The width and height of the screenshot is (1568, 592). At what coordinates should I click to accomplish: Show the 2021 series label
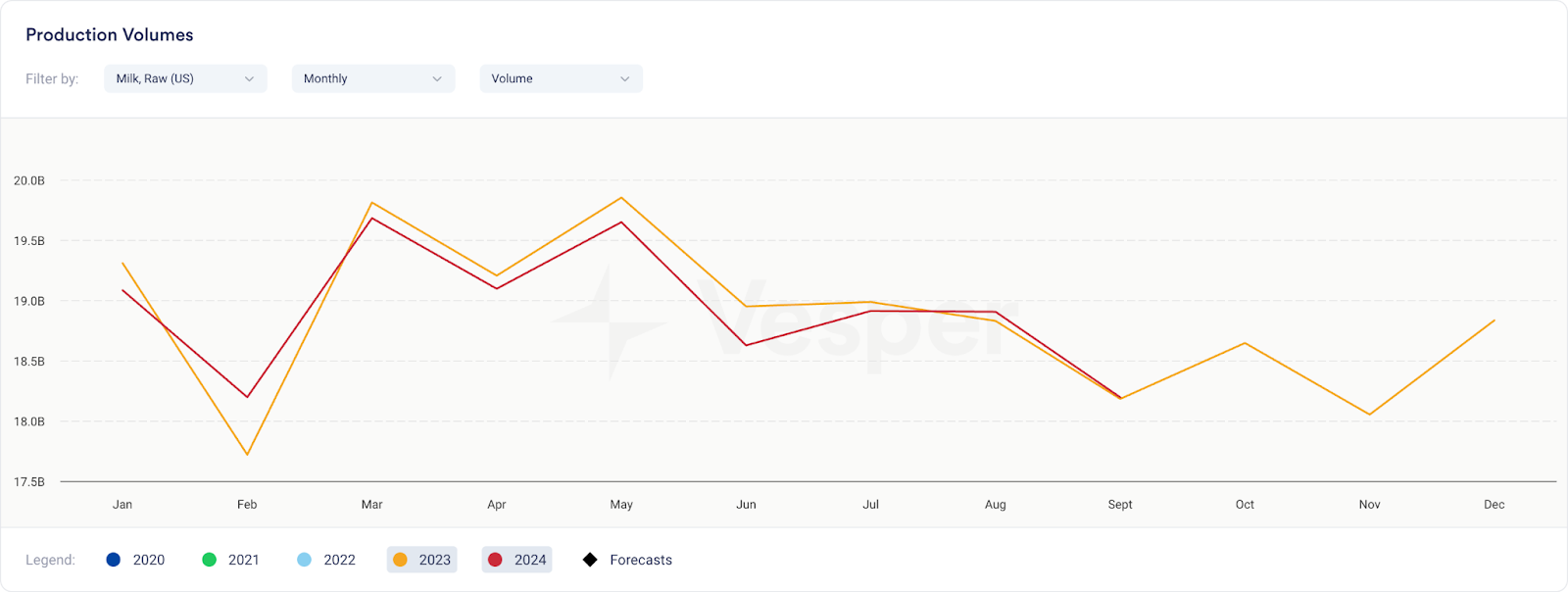click(x=244, y=560)
